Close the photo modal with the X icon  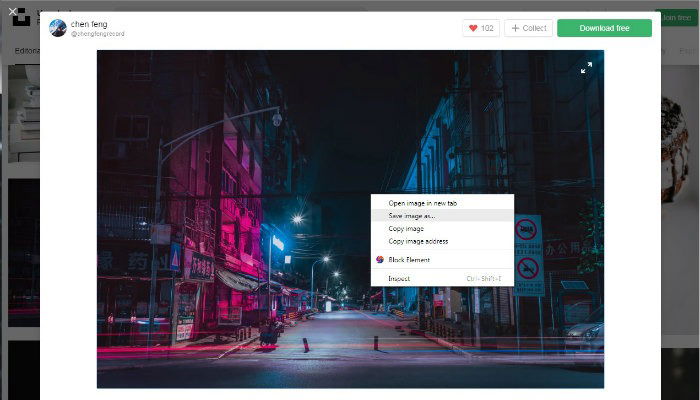[12, 12]
